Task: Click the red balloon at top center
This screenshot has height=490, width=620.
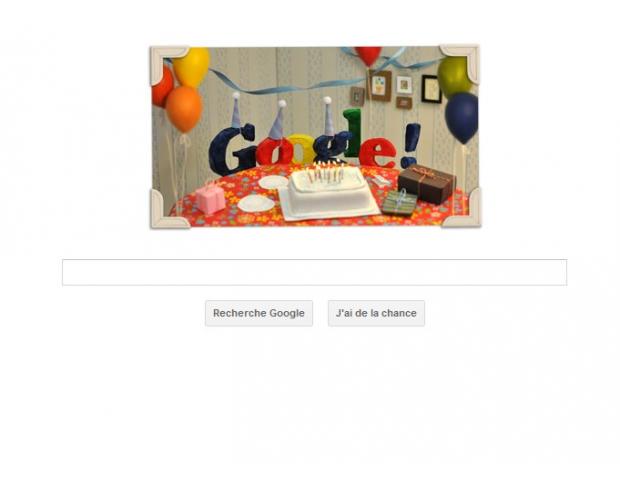Action: point(368,55)
